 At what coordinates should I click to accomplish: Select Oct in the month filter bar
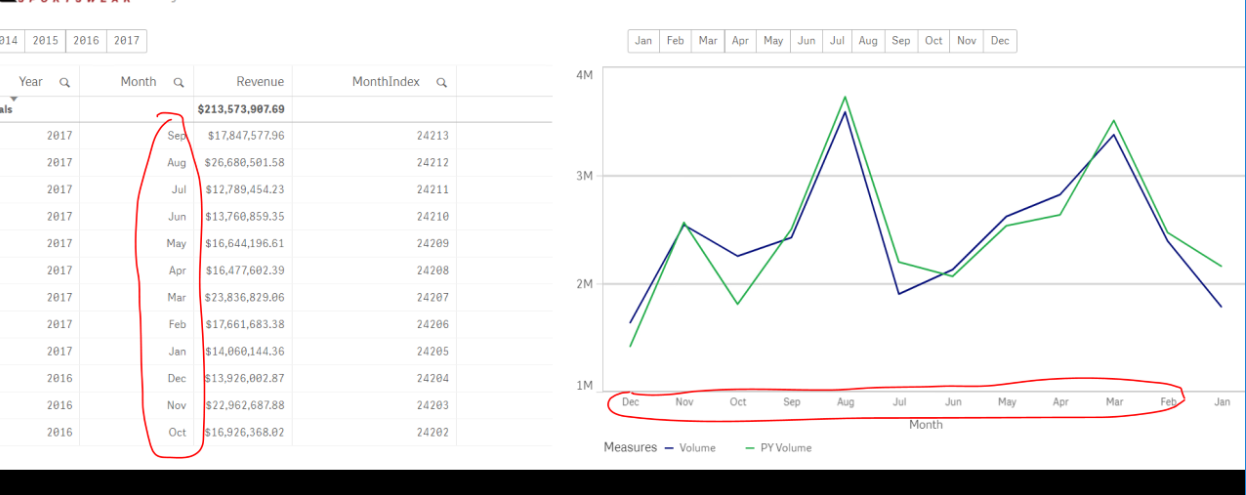(x=934, y=41)
